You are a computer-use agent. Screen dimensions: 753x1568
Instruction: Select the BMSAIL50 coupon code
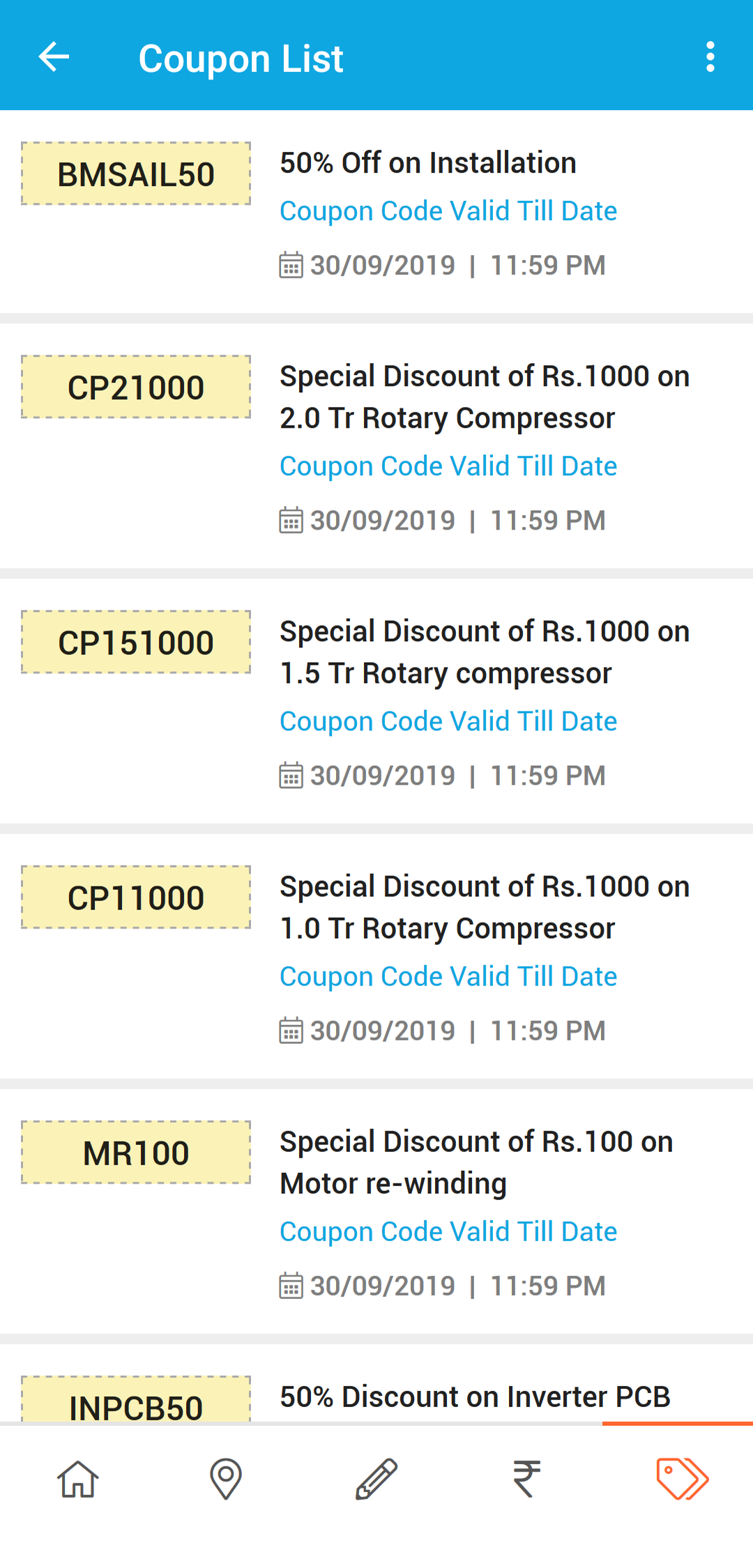[136, 174]
